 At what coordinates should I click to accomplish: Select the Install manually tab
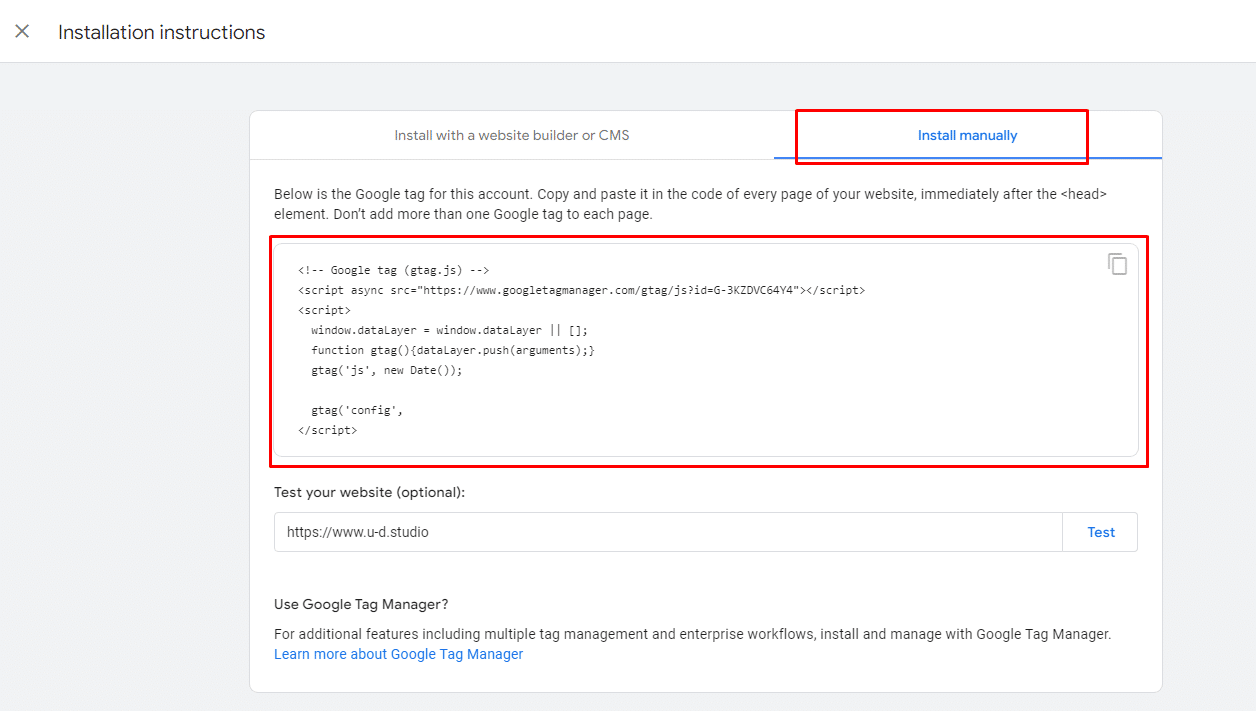coord(967,135)
